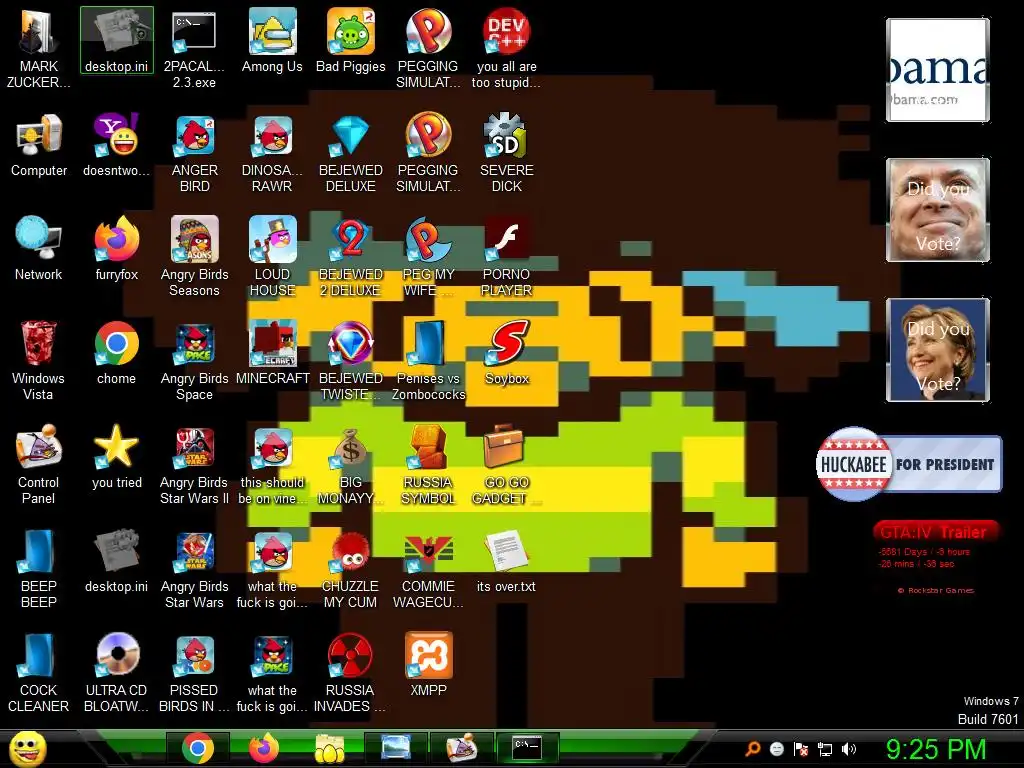The width and height of the screenshot is (1024, 768).
Task: Open the command prompt taskbar button
Action: coord(527,748)
